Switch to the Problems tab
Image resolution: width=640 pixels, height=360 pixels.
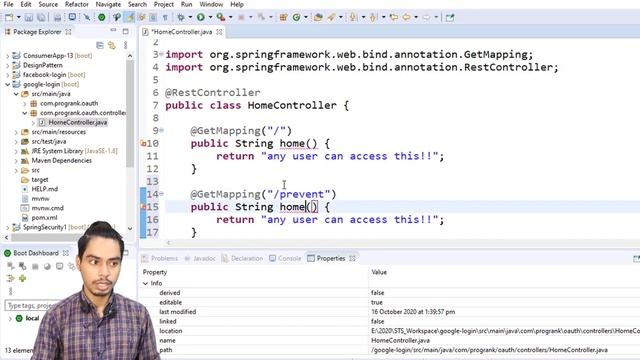(160, 258)
